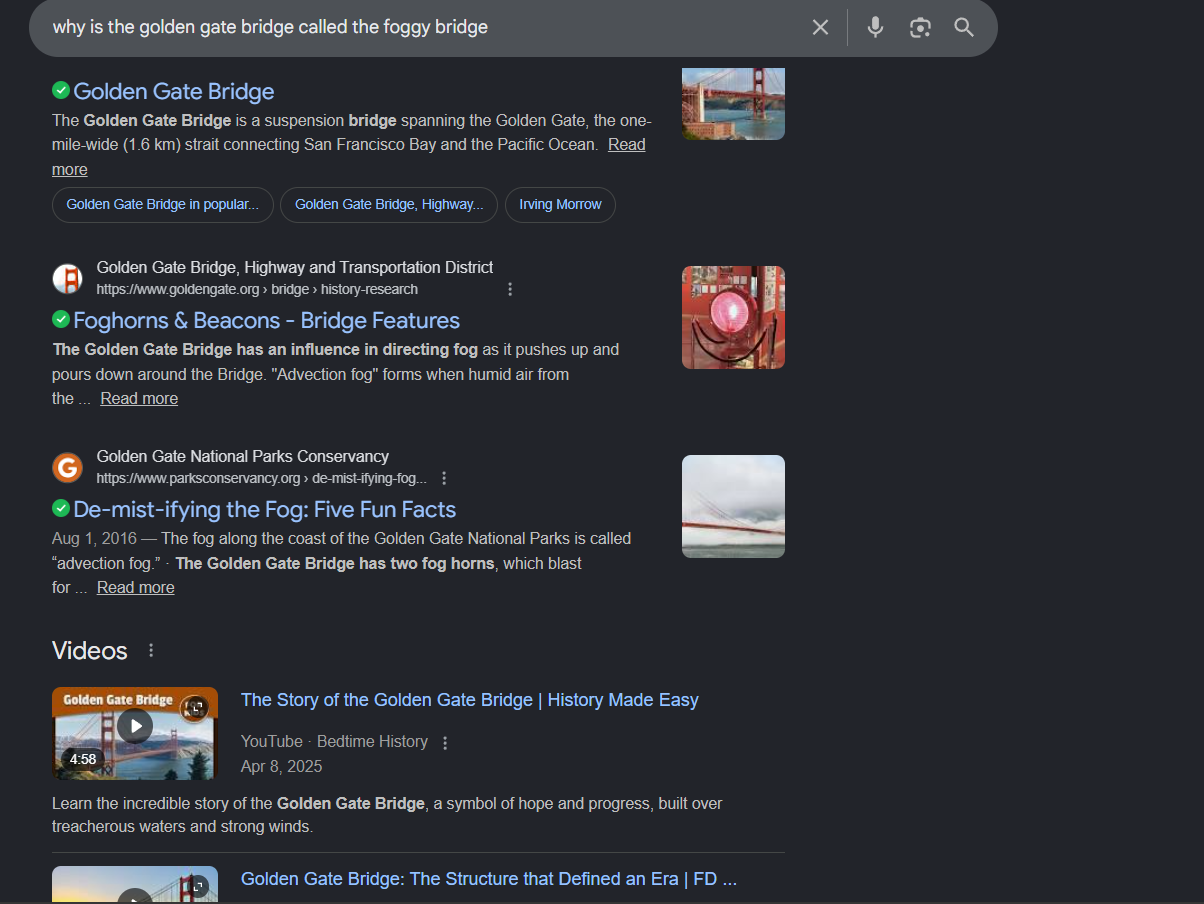Click Read more under Foghorns & Beacons snippet
Image resolution: width=1204 pixels, height=904 pixels.
[x=139, y=398]
